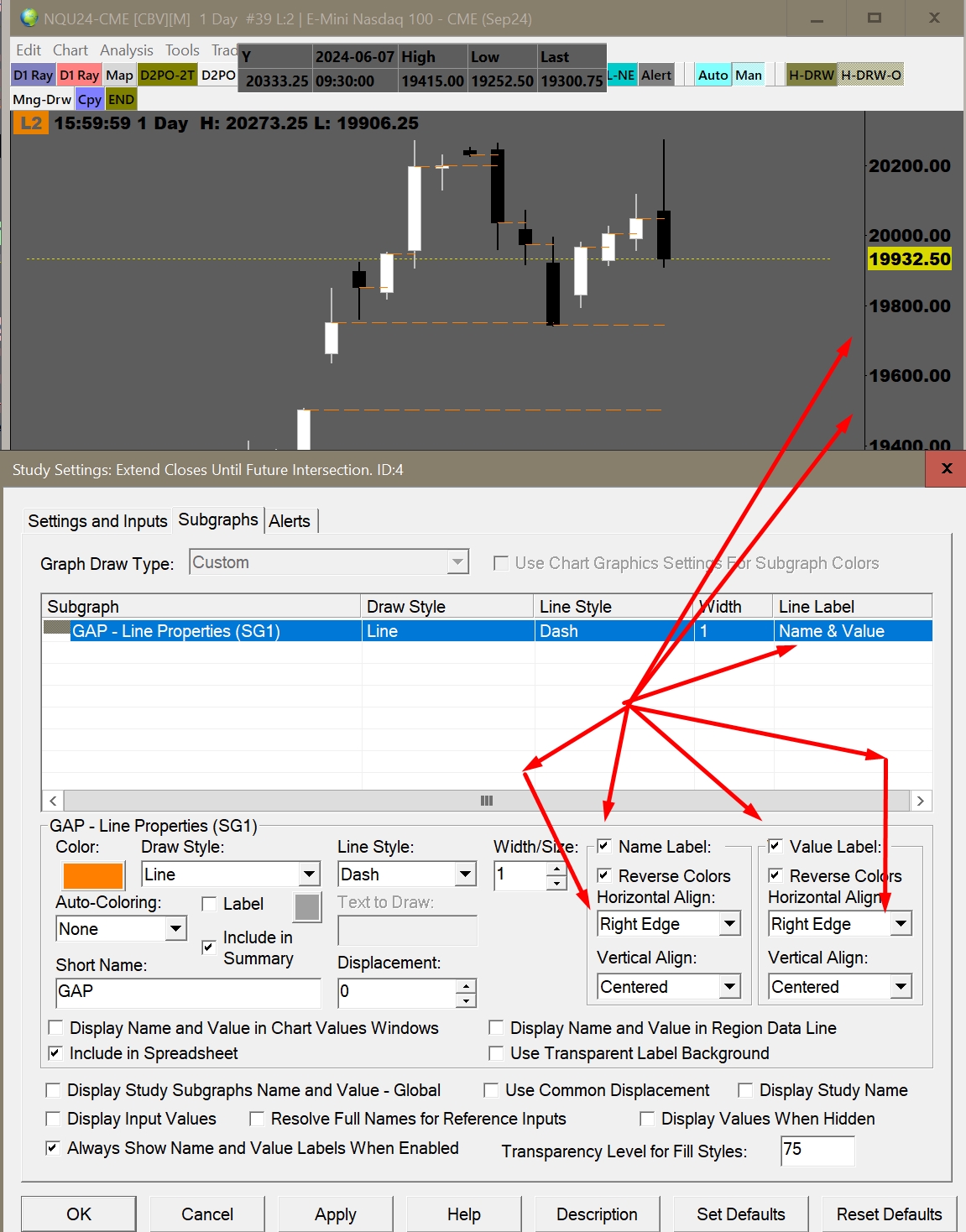Click the H-DRW-O toolbar button
The width and height of the screenshot is (966, 1232).
pos(871,76)
